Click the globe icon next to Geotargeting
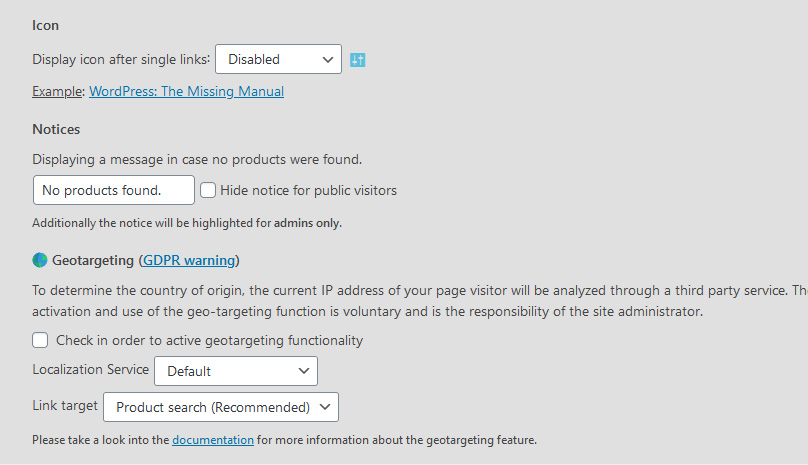This screenshot has width=808, height=465. point(40,260)
